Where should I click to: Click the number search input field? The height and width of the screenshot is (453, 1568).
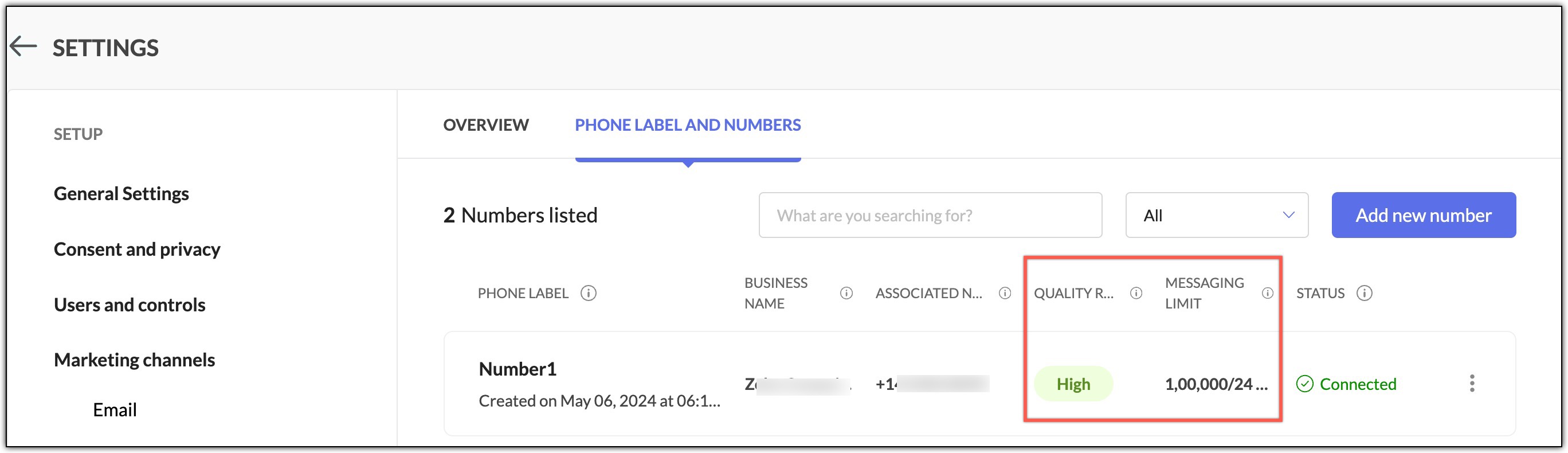[930, 216]
